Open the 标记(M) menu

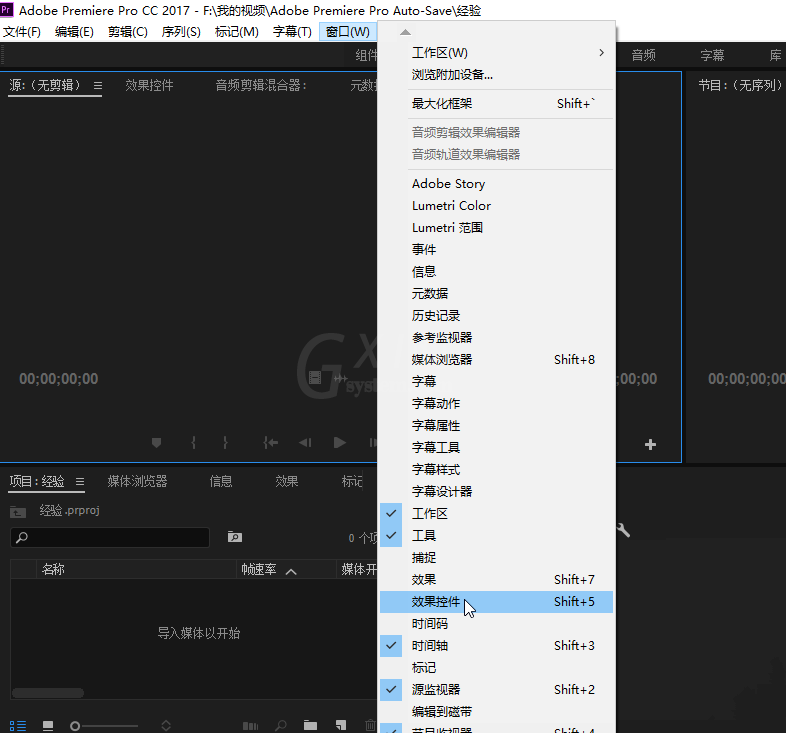click(x=237, y=32)
